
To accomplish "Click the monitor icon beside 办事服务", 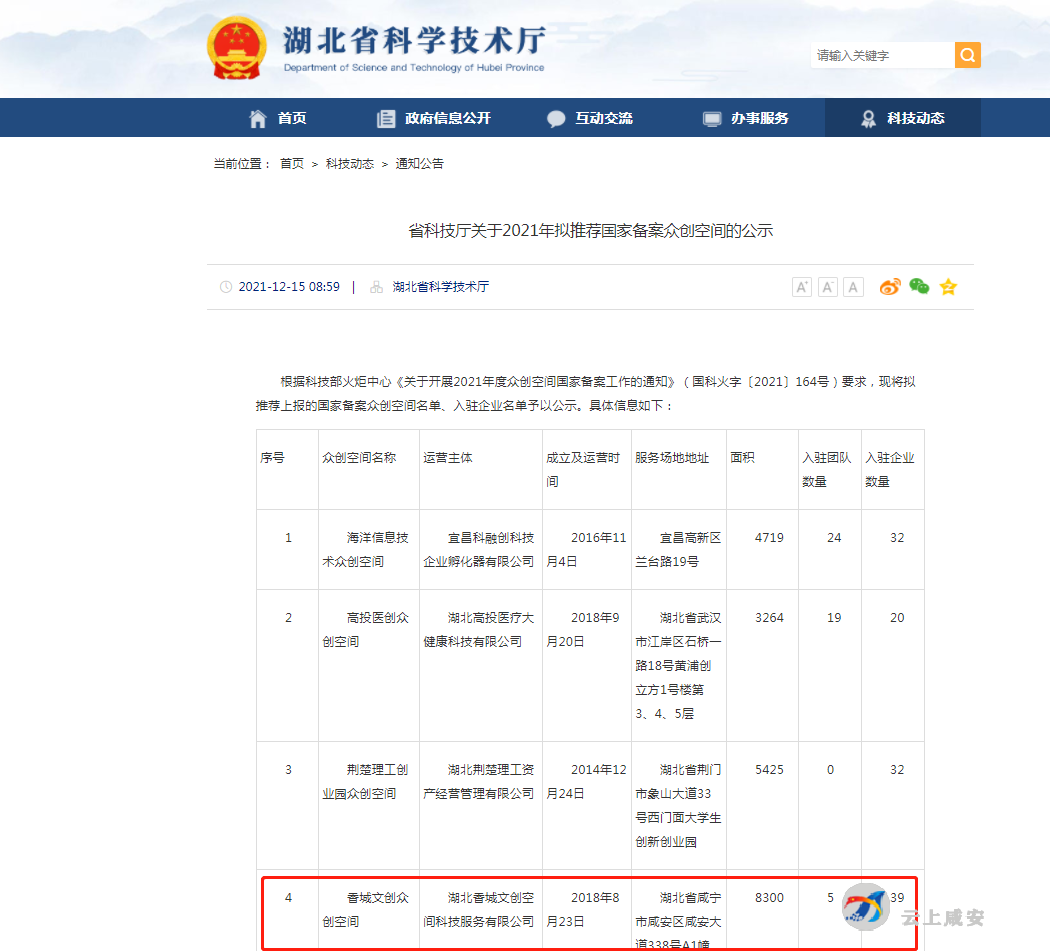I will click(712, 119).
